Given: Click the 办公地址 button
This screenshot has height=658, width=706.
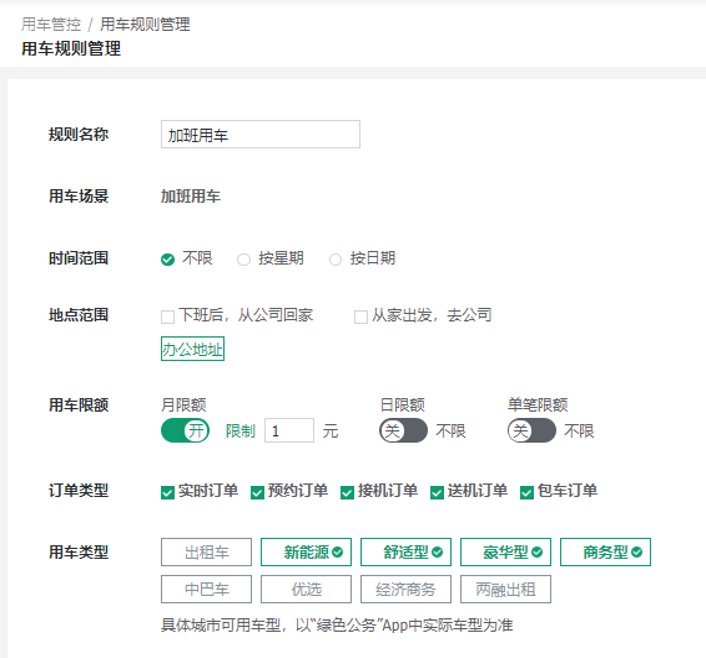Looking at the screenshot, I should tap(192, 349).
